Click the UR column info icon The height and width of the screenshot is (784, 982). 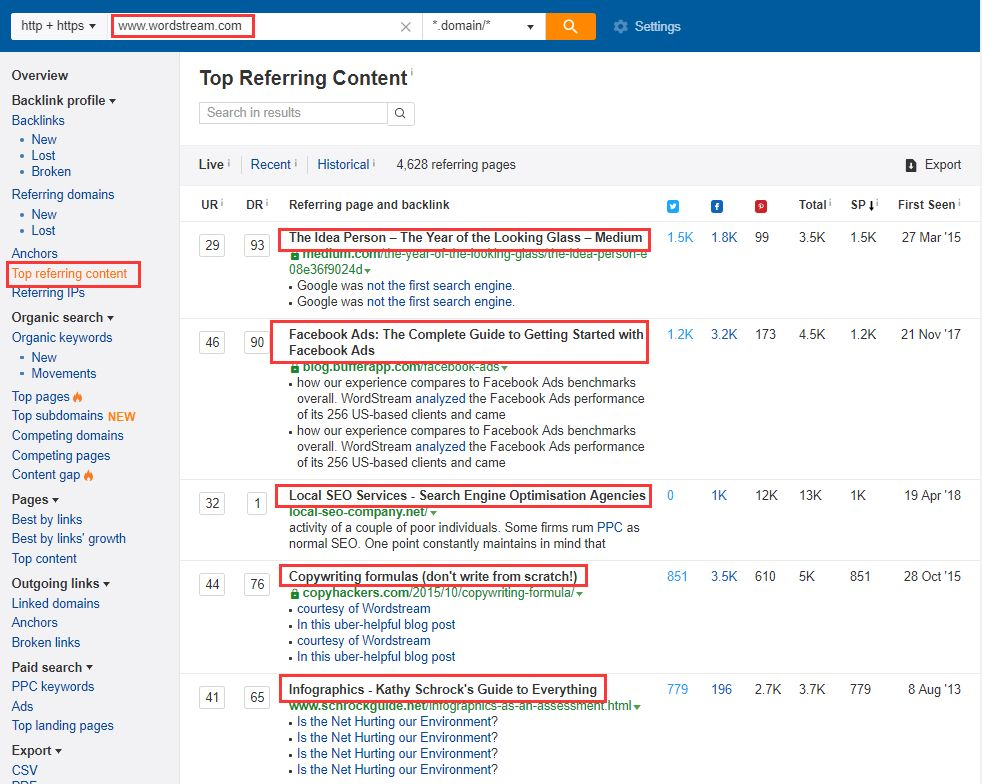[x=222, y=202]
